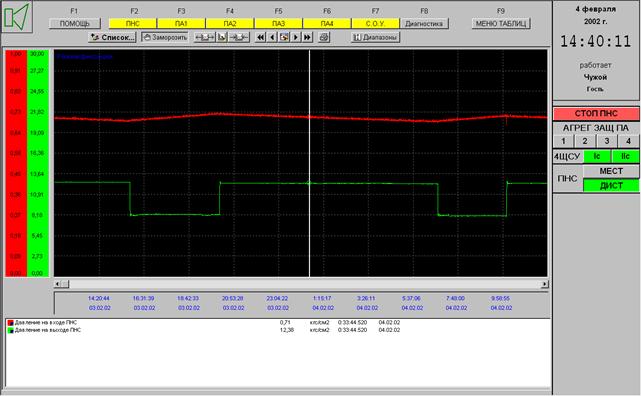Jump to trend start with double-left arrow
This screenshot has width=641, height=396.
(x=260, y=37)
